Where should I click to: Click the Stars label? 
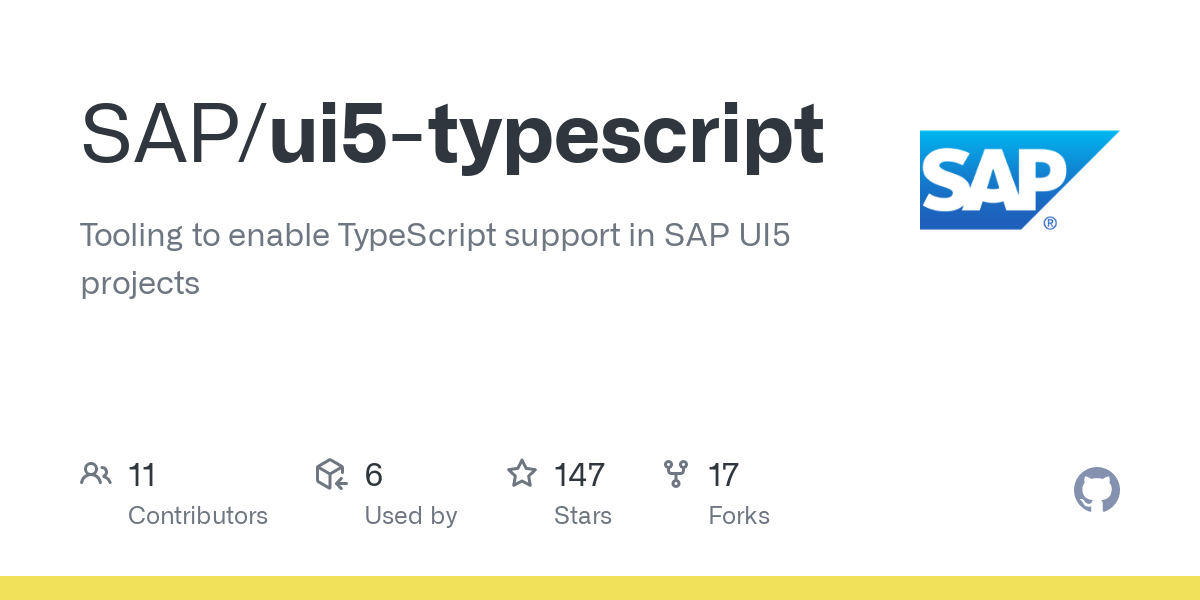(583, 516)
